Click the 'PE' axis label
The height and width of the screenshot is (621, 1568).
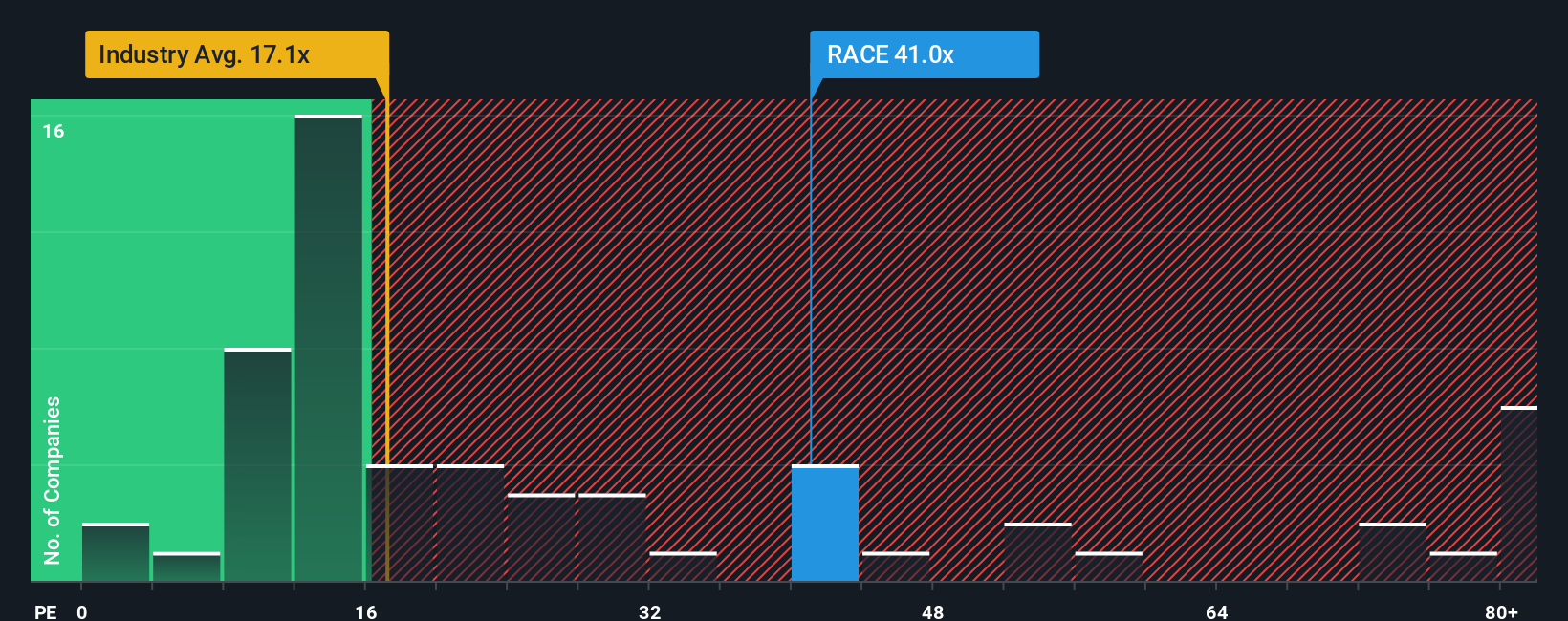coord(46,611)
